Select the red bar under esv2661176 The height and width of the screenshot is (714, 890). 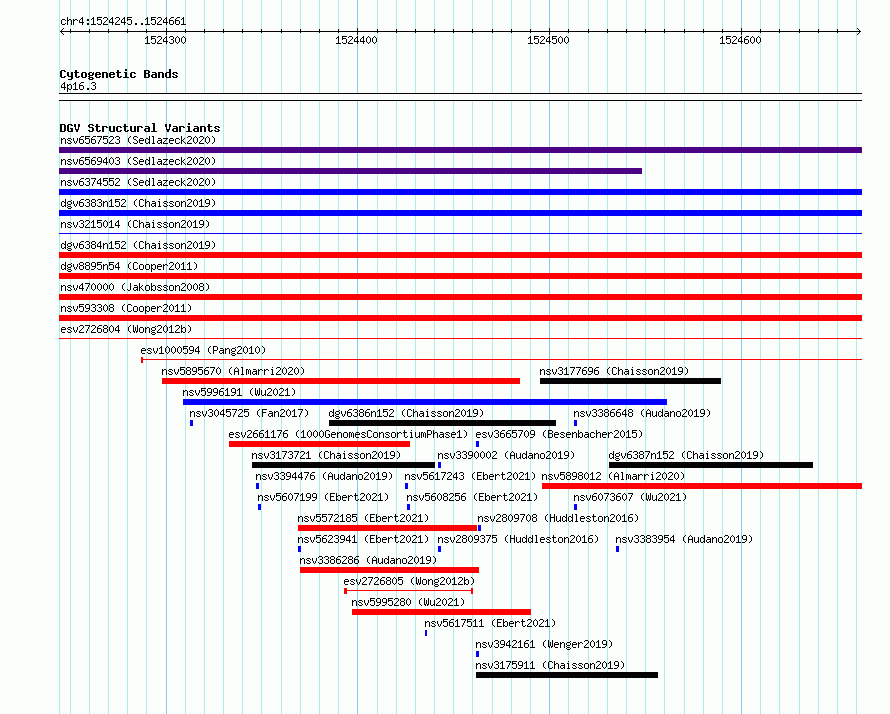[319, 444]
